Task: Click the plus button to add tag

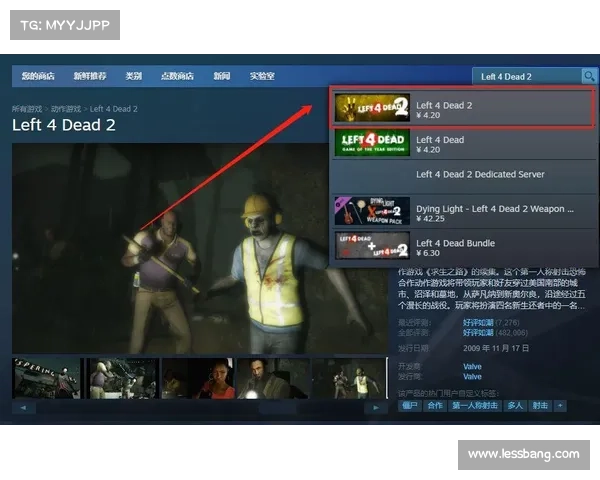Action: coord(560,405)
